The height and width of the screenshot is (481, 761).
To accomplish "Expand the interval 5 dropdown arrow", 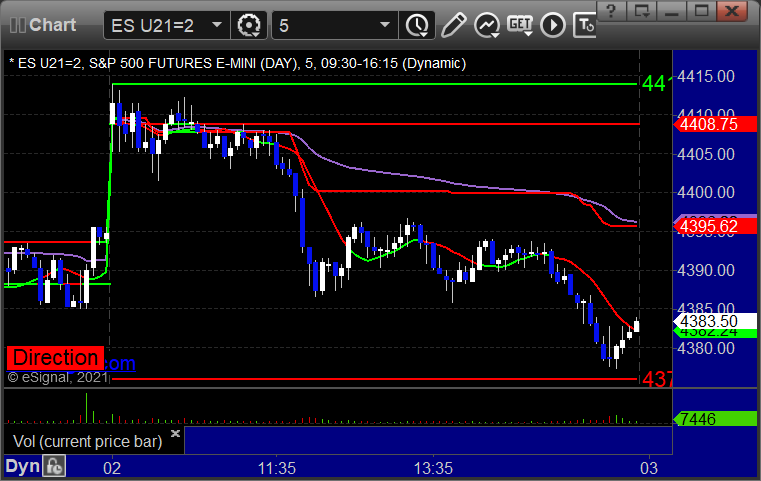I will pos(385,25).
